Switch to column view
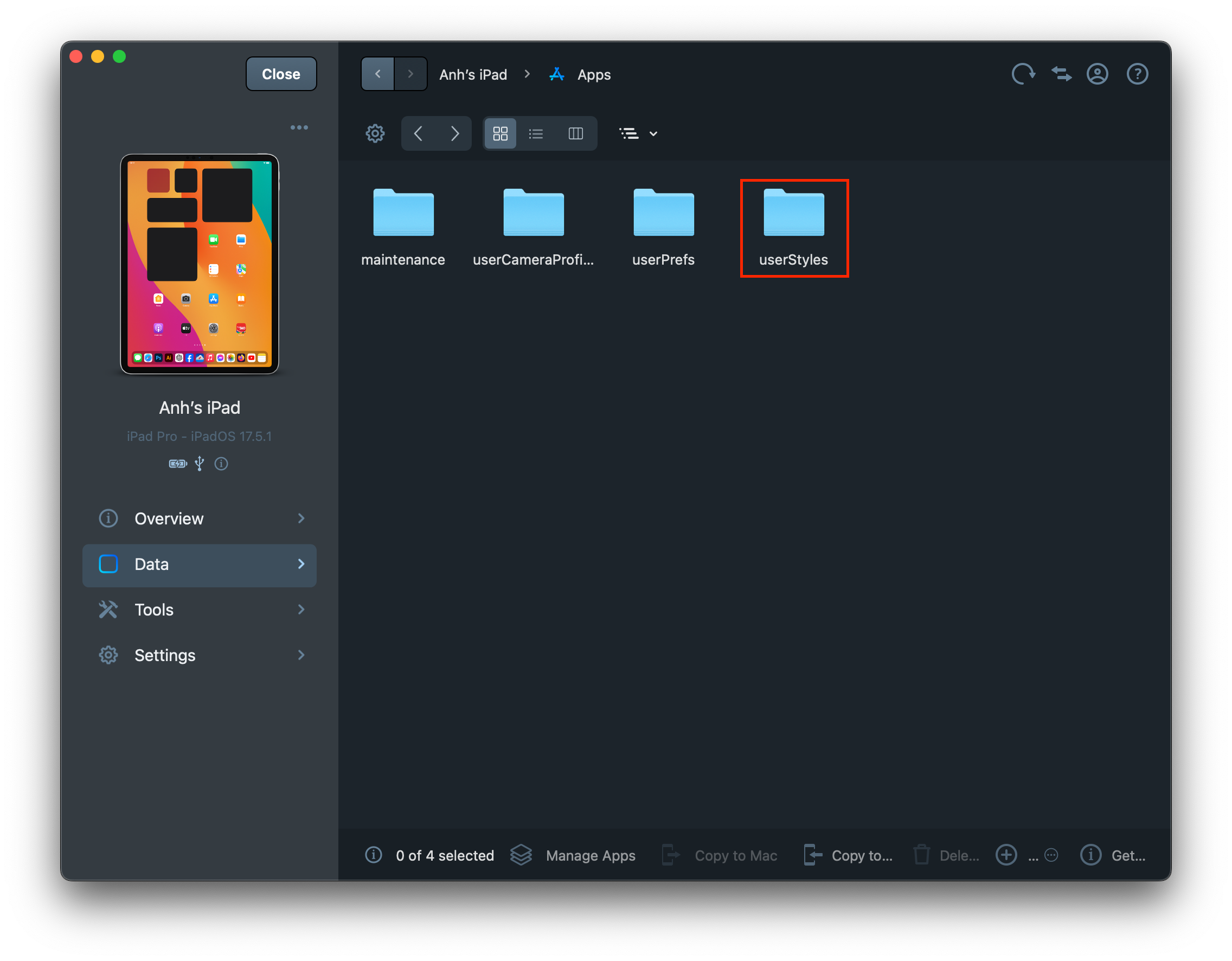The height and width of the screenshot is (961, 1232). point(576,134)
